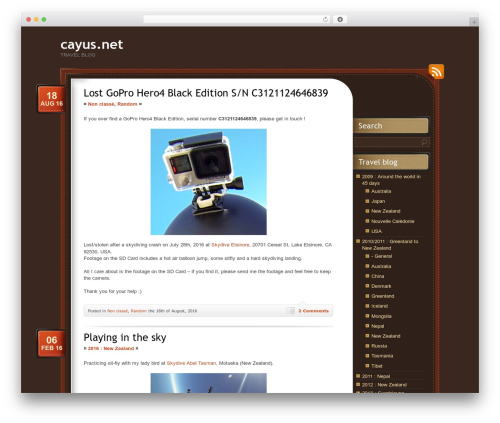This screenshot has width=500, height=423.
Task: Open the Lost GoPro Hero4 post title
Action: click(206, 93)
